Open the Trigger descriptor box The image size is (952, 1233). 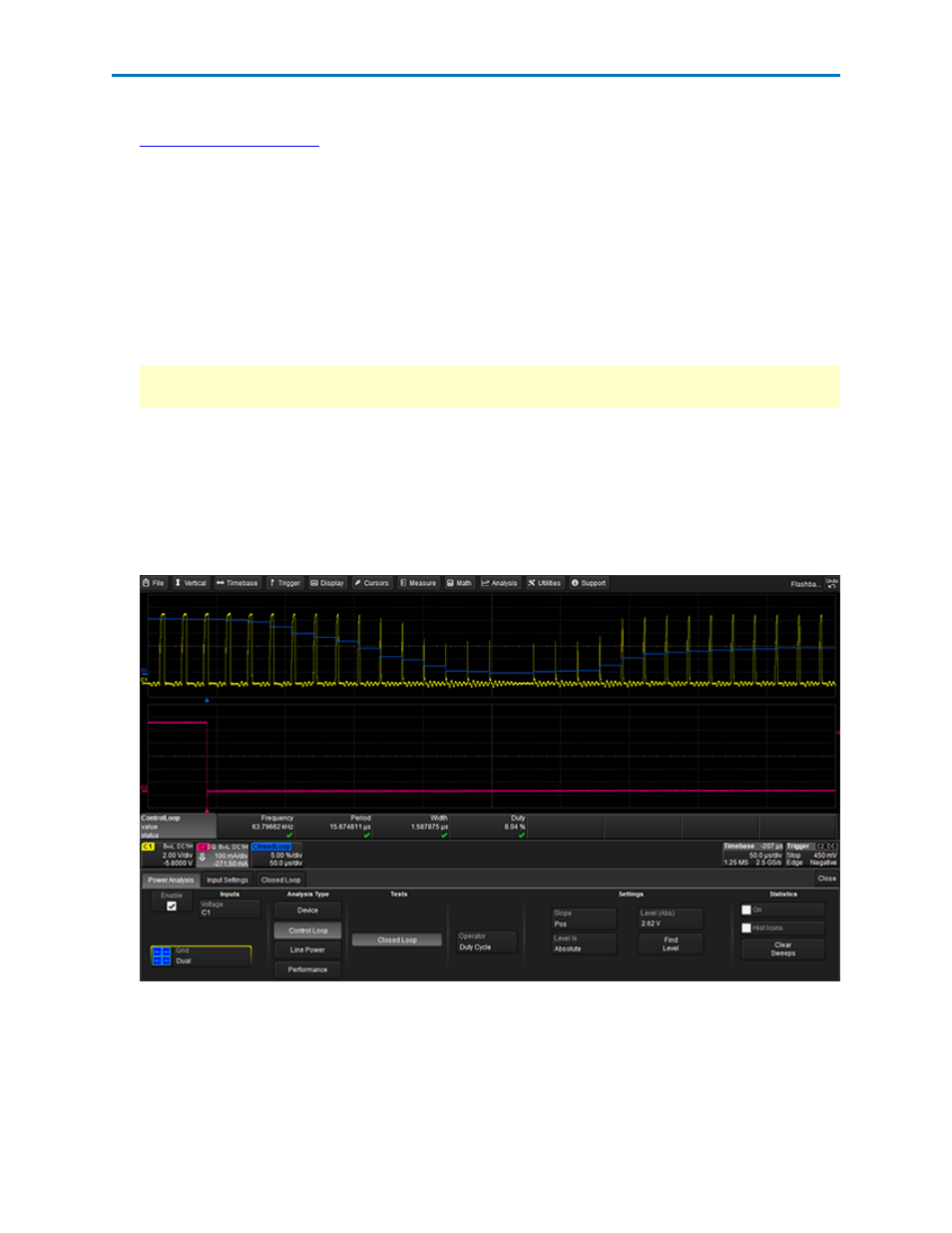coord(811,855)
